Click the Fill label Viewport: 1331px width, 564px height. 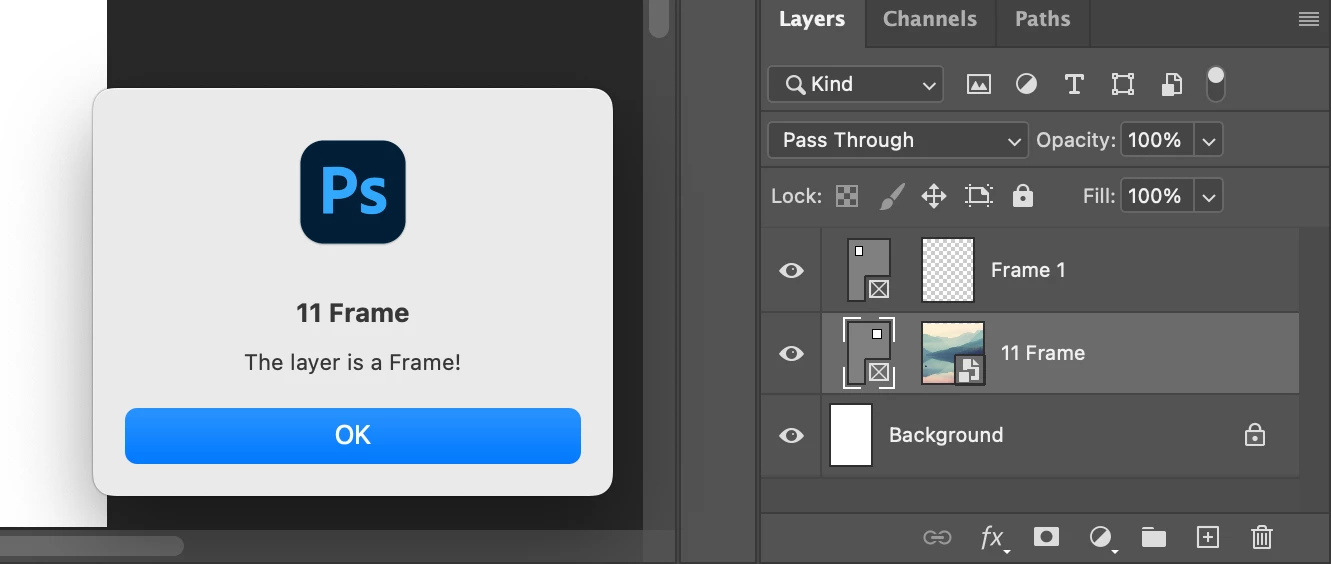pos(1099,196)
